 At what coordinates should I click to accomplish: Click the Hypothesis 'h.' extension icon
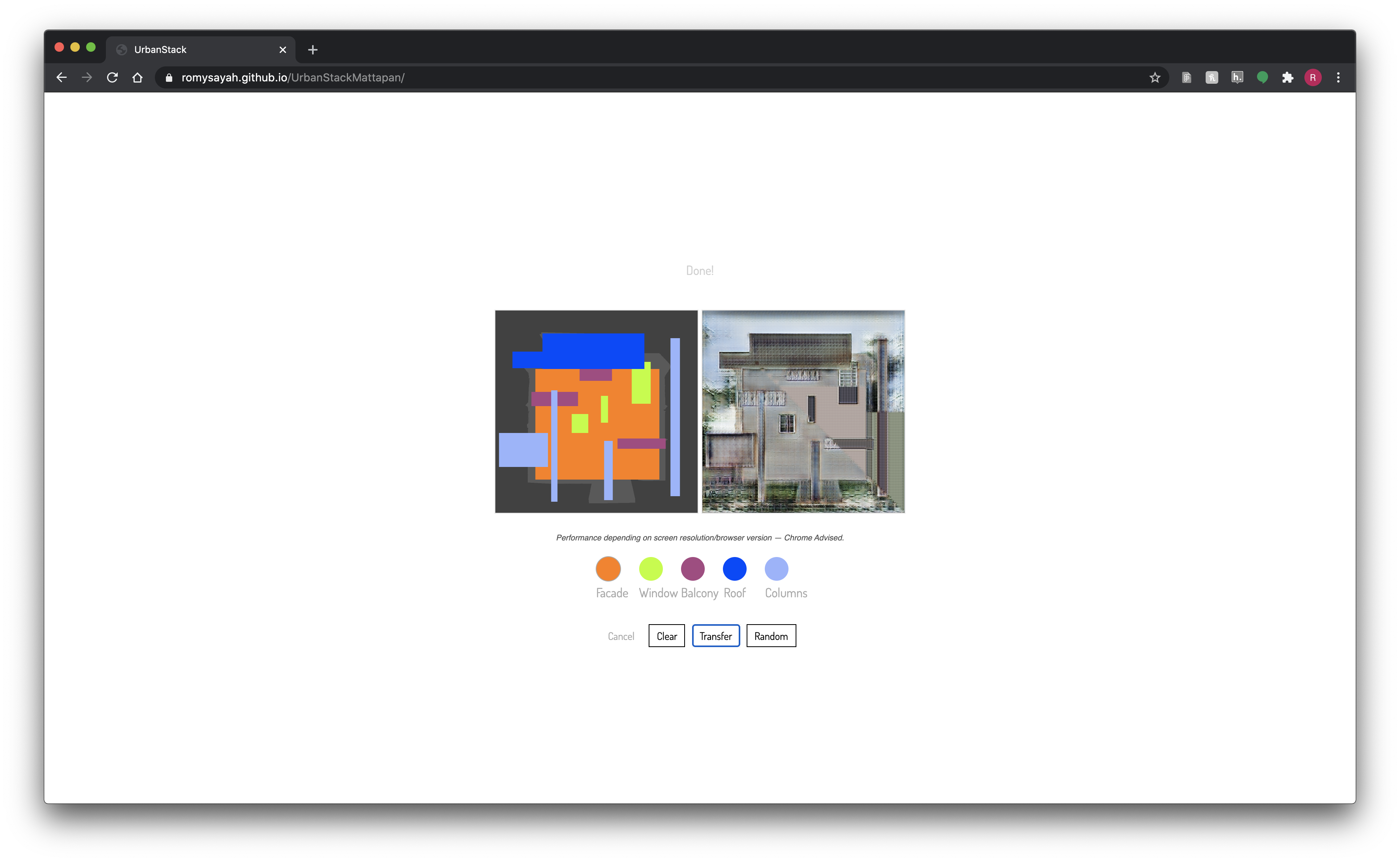pos(1237,77)
